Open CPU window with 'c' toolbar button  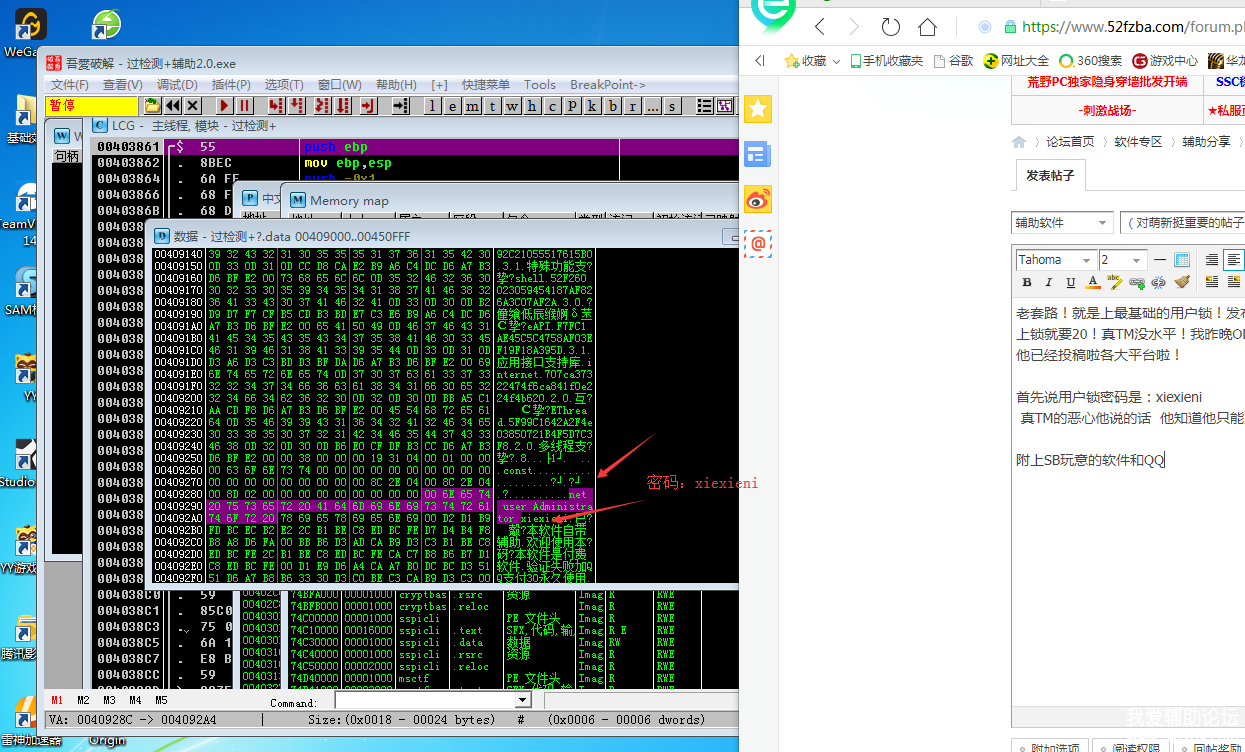[x=552, y=105]
